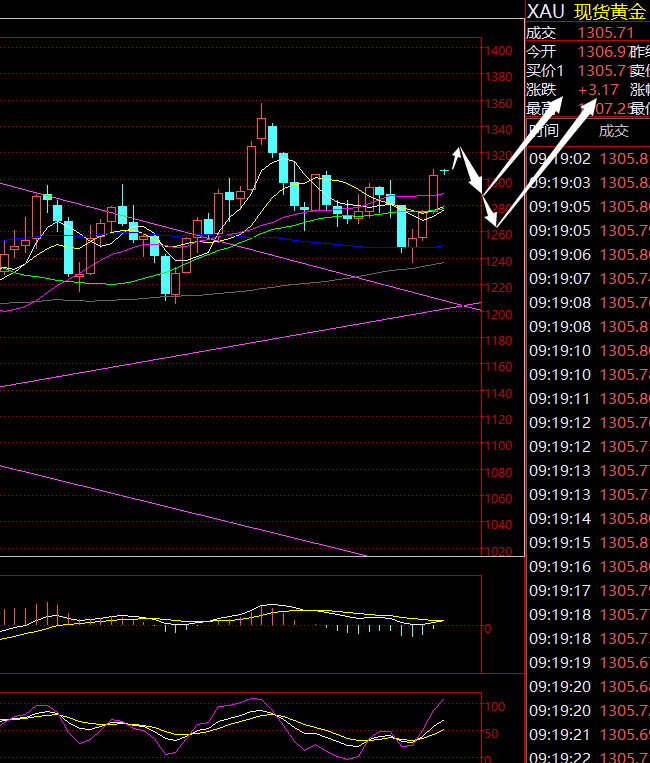The width and height of the screenshot is (650, 763).
Task: Click the +3.17 change value
Action: pos(598,90)
